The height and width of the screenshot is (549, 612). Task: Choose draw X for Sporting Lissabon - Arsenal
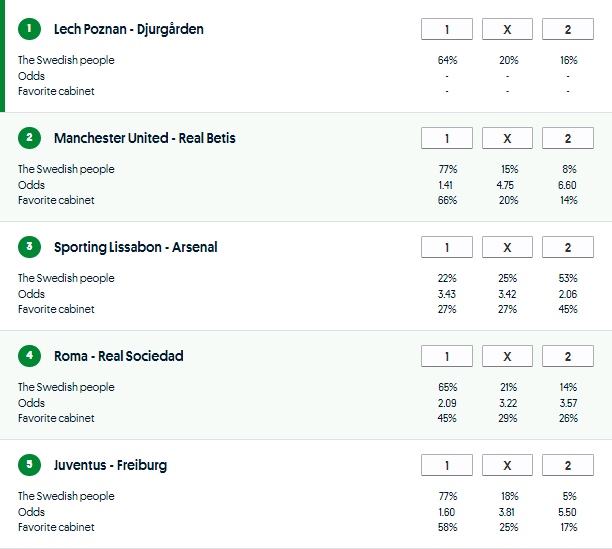pos(507,247)
